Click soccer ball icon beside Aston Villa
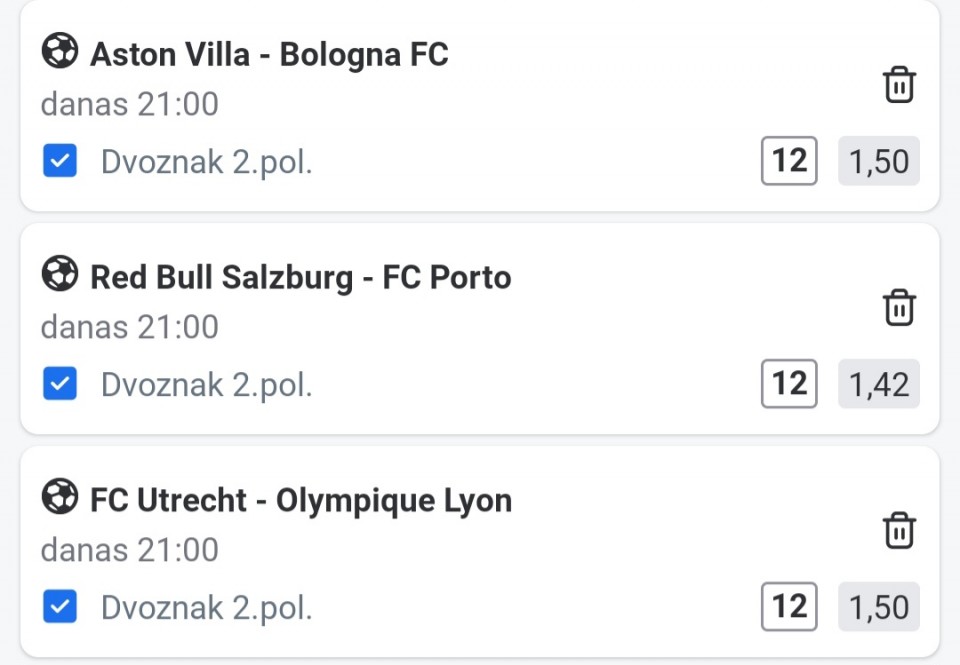The width and height of the screenshot is (960, 665). (60, 51)
